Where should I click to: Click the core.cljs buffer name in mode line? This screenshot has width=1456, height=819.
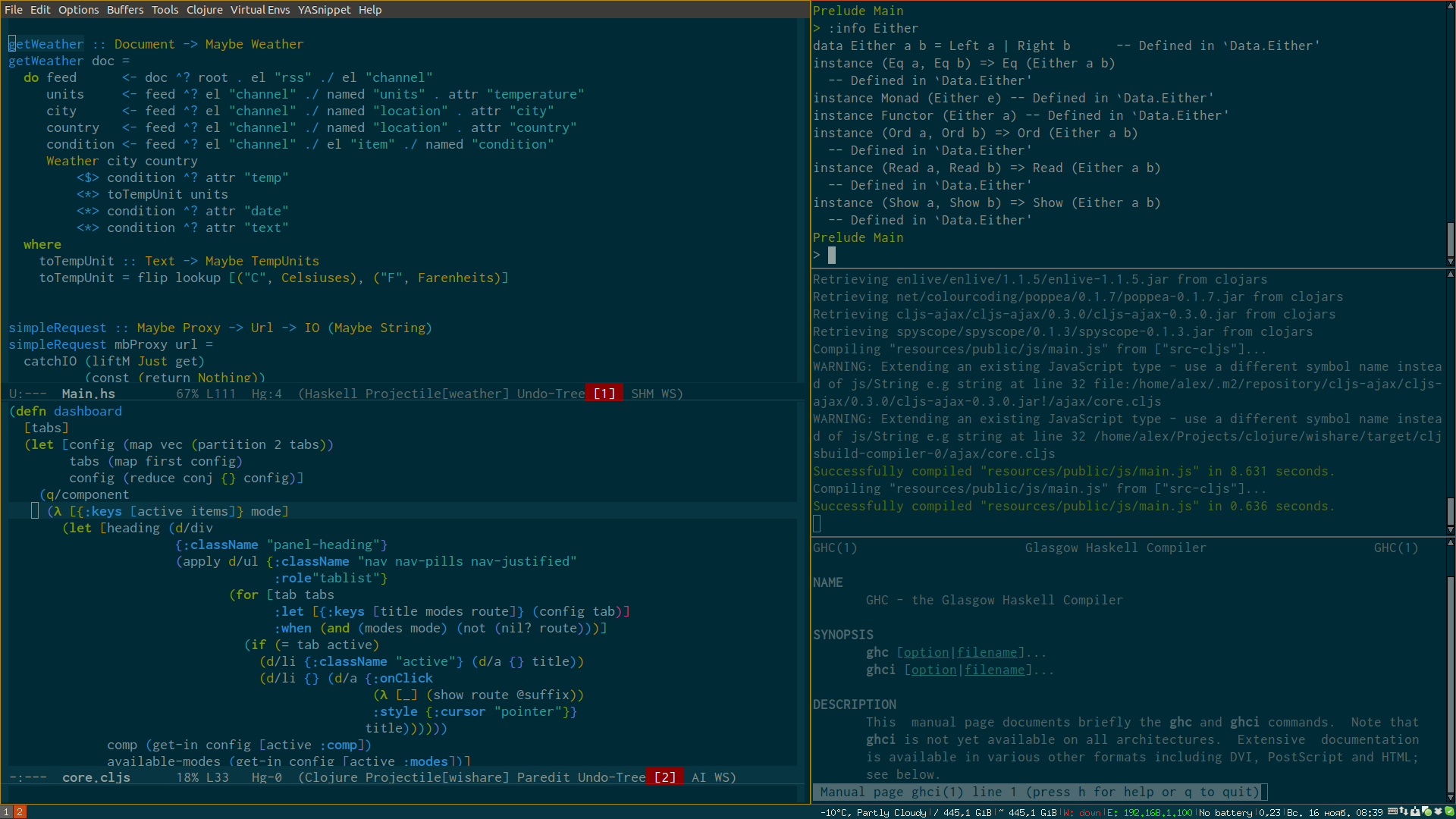pos(96,777)
